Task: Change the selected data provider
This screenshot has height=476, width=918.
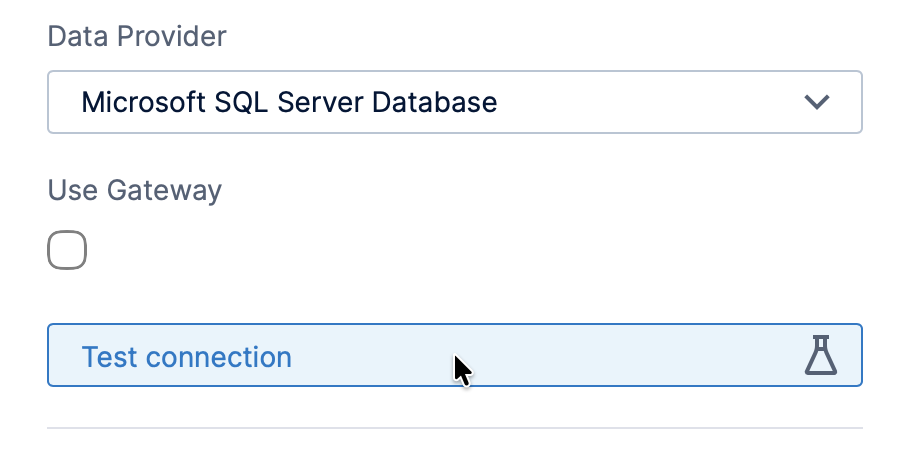Action: pyautogui.click(x=455, y=102)
